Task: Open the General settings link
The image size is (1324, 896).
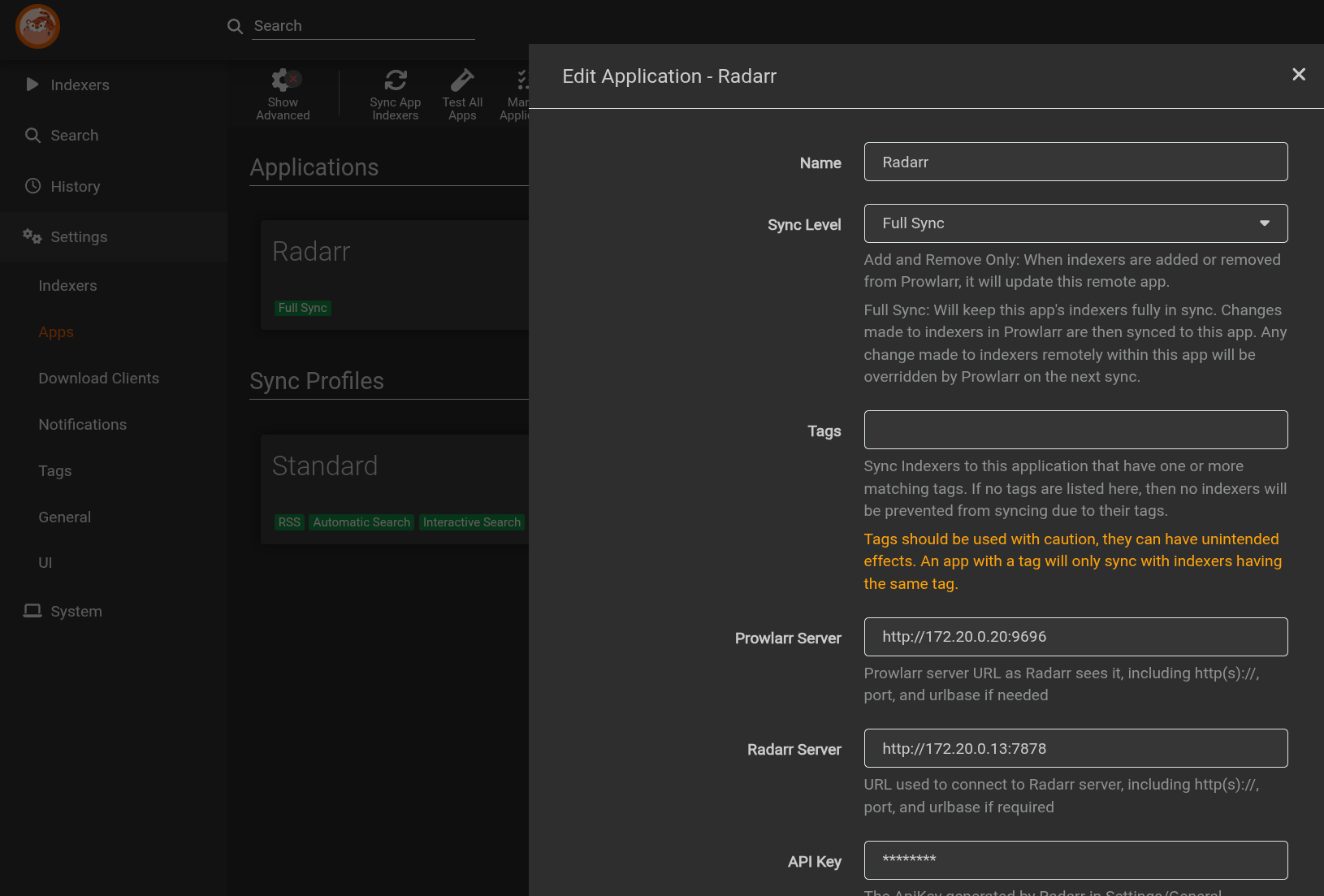Action: 64,517
